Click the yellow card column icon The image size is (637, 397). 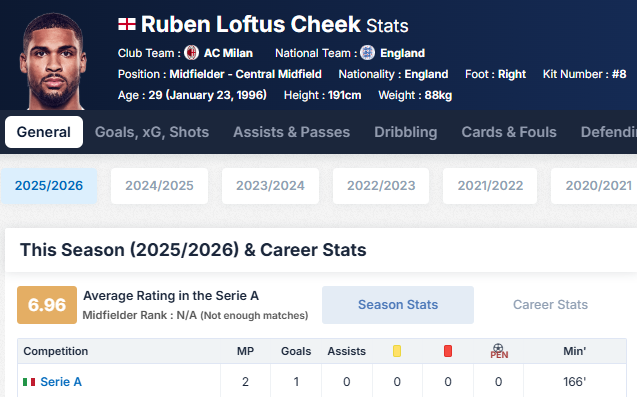tap(397, 351)
